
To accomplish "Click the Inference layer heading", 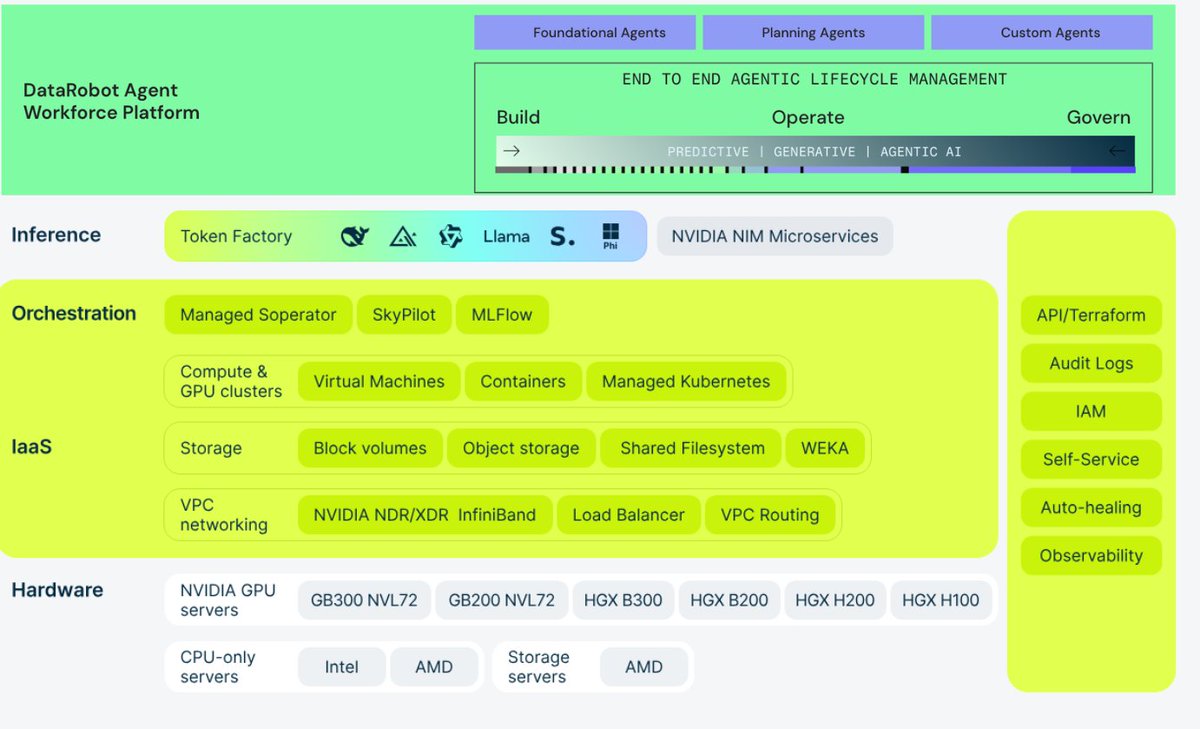I will [56, 235].
